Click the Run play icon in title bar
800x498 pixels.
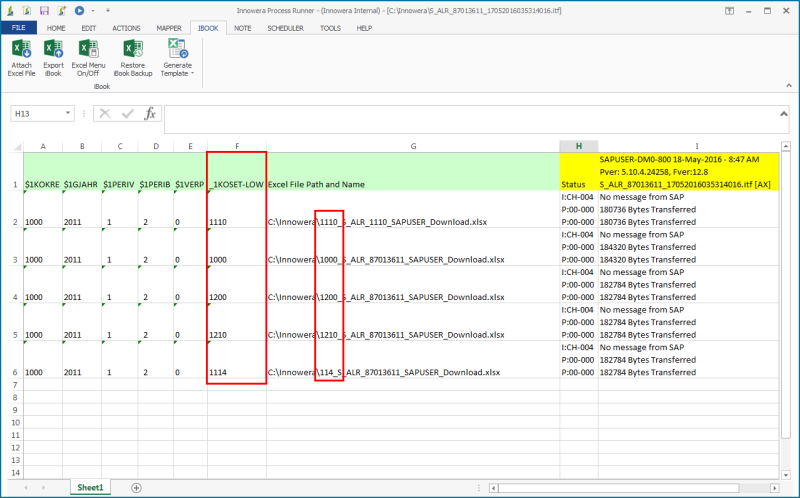click(x=80, y=10)
